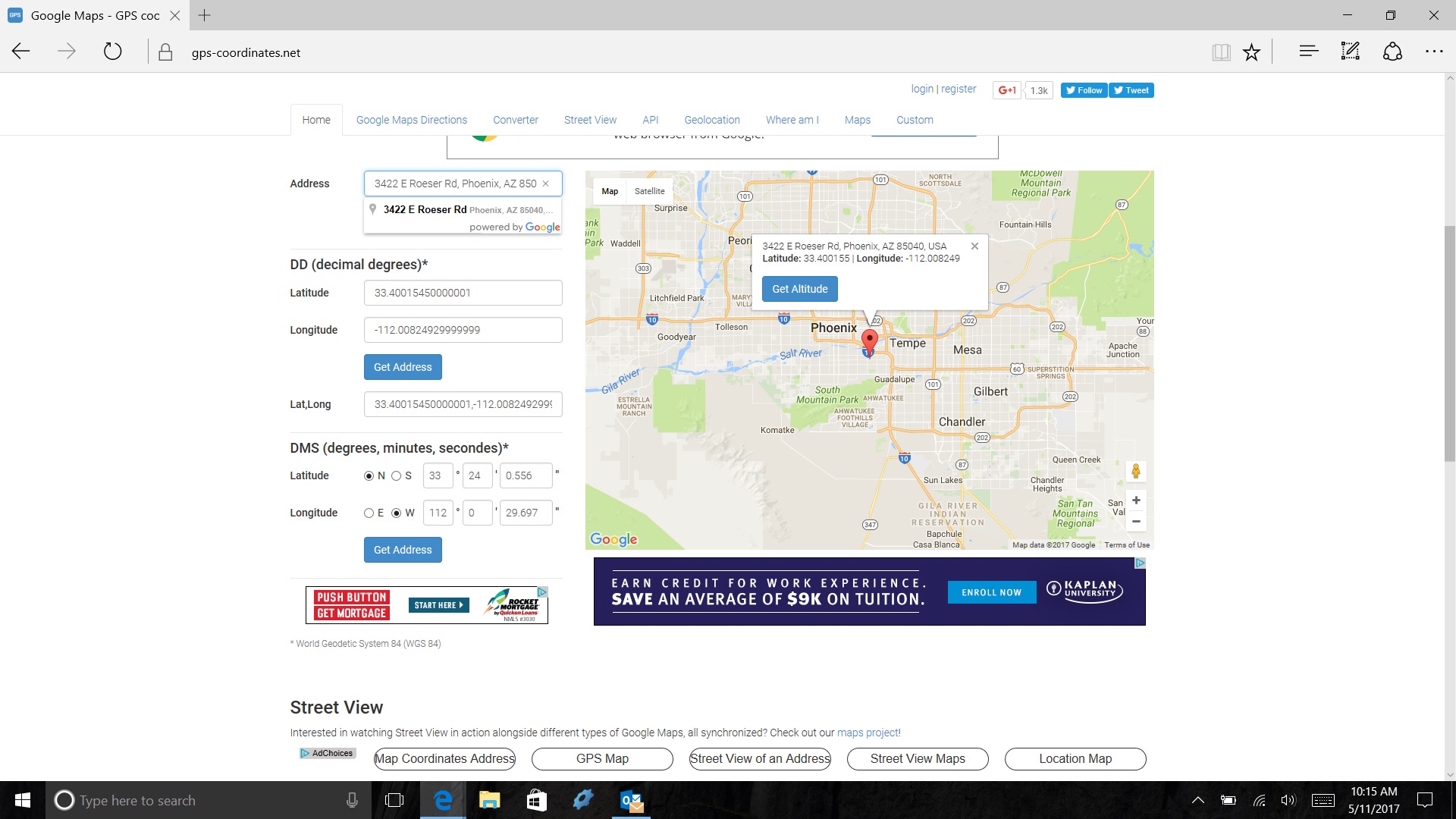Click the register link
The image size is (1456, 819).
pyautogui.click(x=959, y=89)
